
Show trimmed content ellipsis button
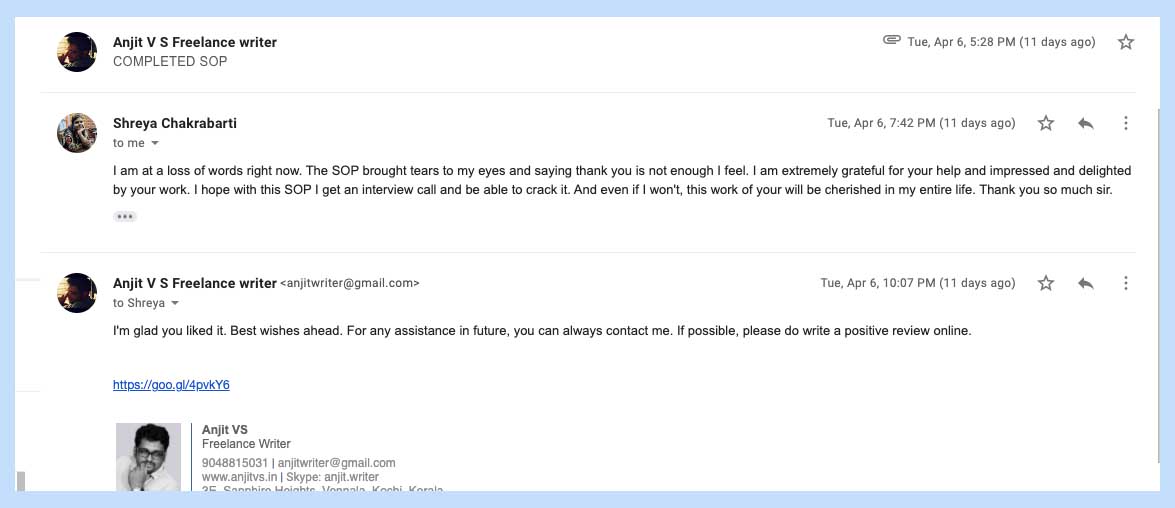125,216
